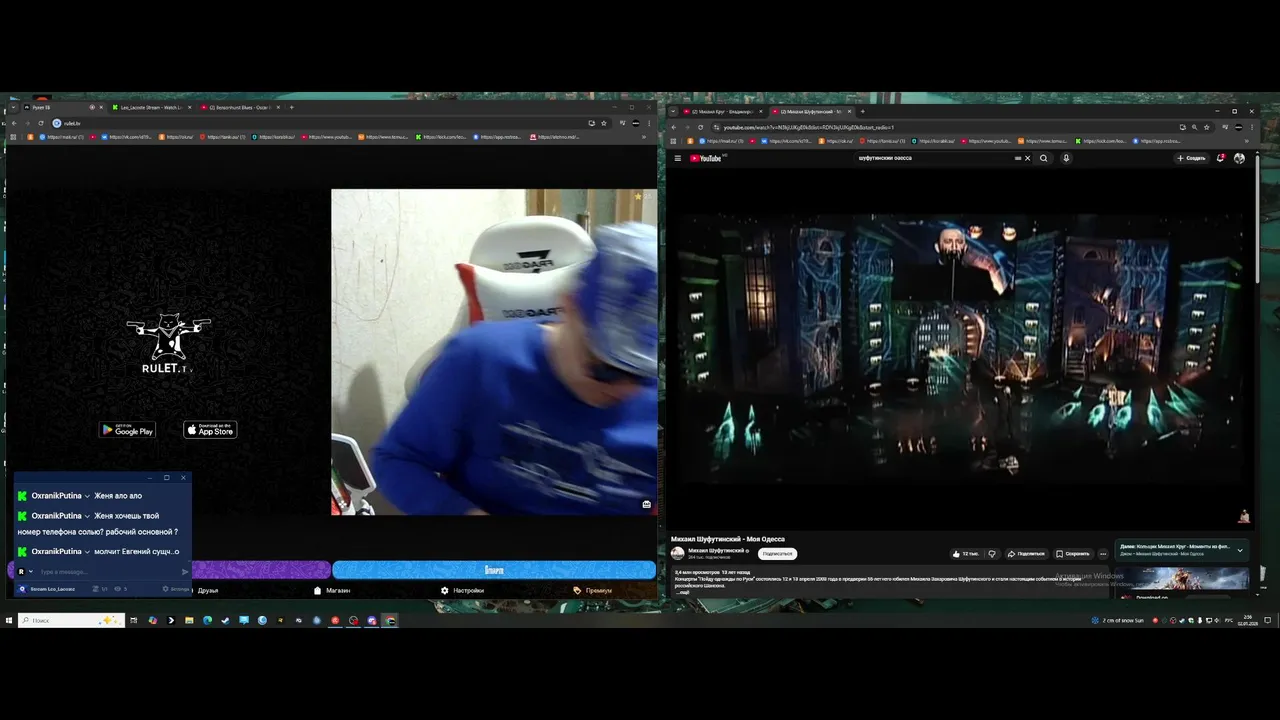Open chat identity dropdown next to R badge
Image resolution: width=1280 pixels, height=720 pixels.
pos(31,572)
